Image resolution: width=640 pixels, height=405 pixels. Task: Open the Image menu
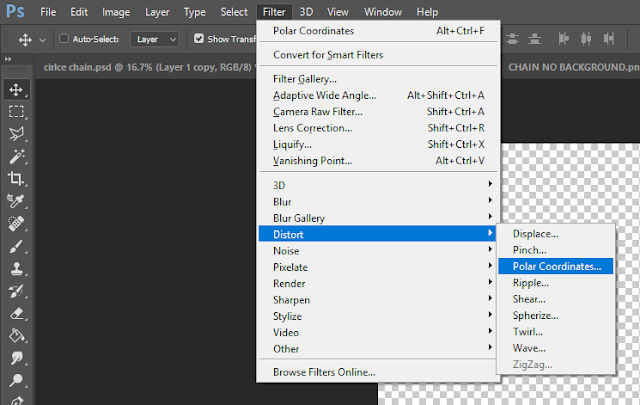click(x=116, y=12)
